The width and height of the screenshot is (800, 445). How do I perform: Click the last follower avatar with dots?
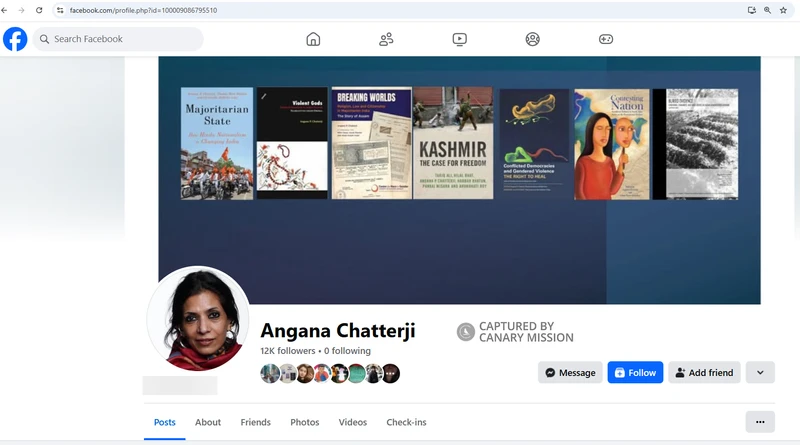point(391,374)
